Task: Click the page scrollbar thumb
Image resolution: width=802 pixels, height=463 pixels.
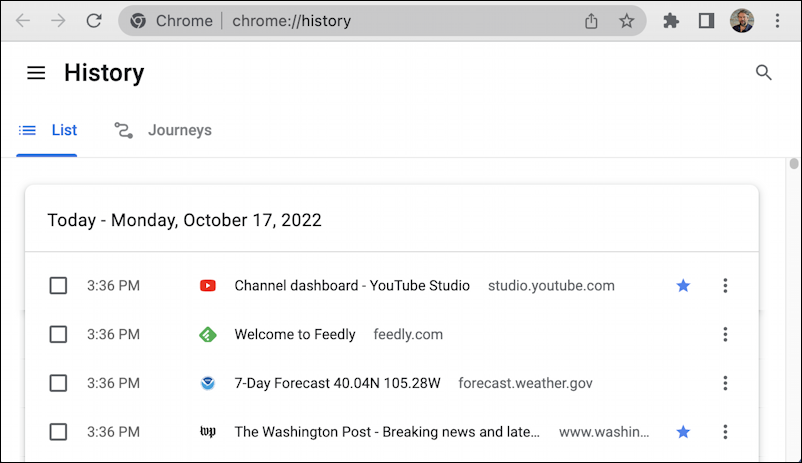Action: pyautogui.click(x=793, y=163)
